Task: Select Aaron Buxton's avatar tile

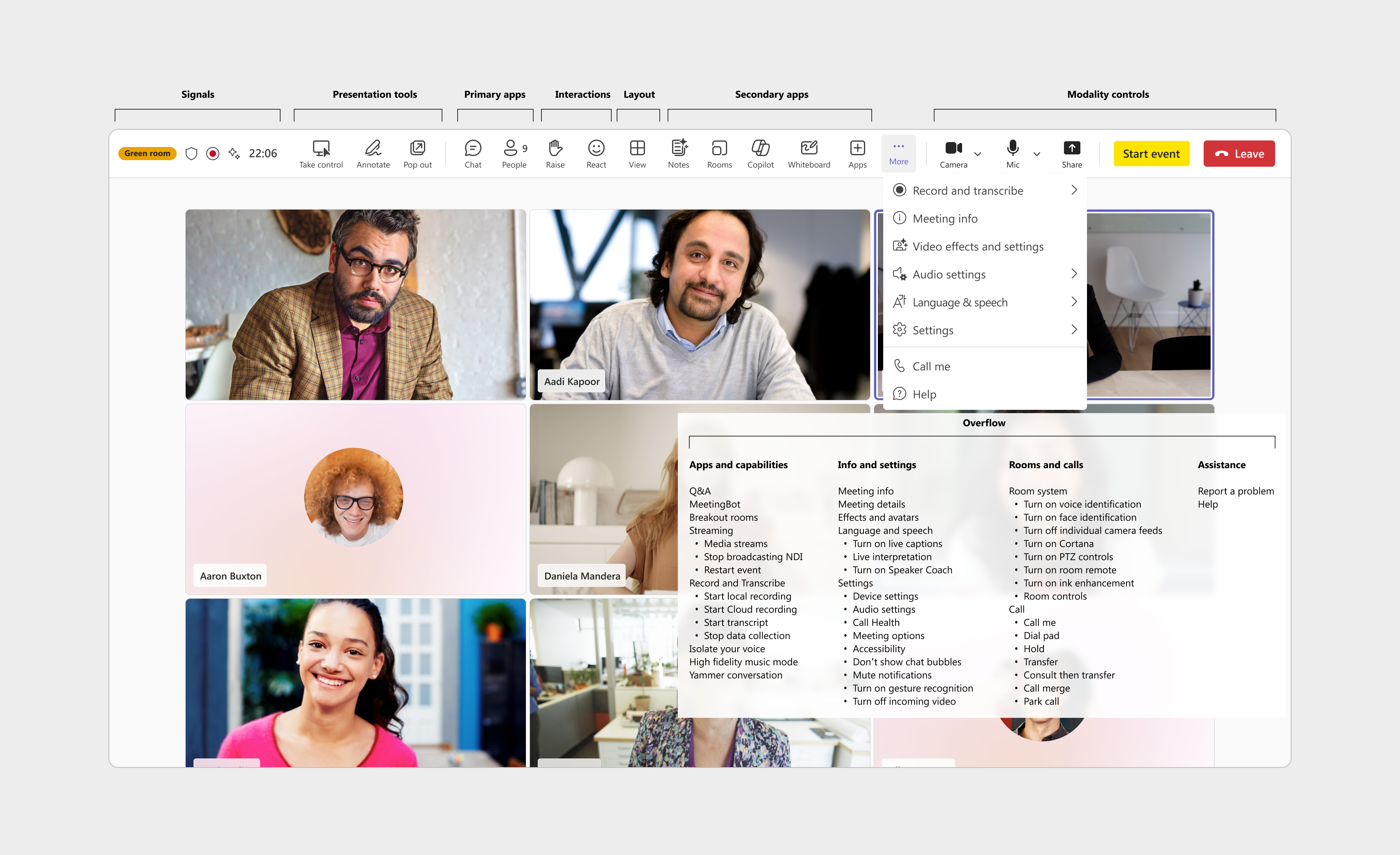Action: click(x=355, y=499)
